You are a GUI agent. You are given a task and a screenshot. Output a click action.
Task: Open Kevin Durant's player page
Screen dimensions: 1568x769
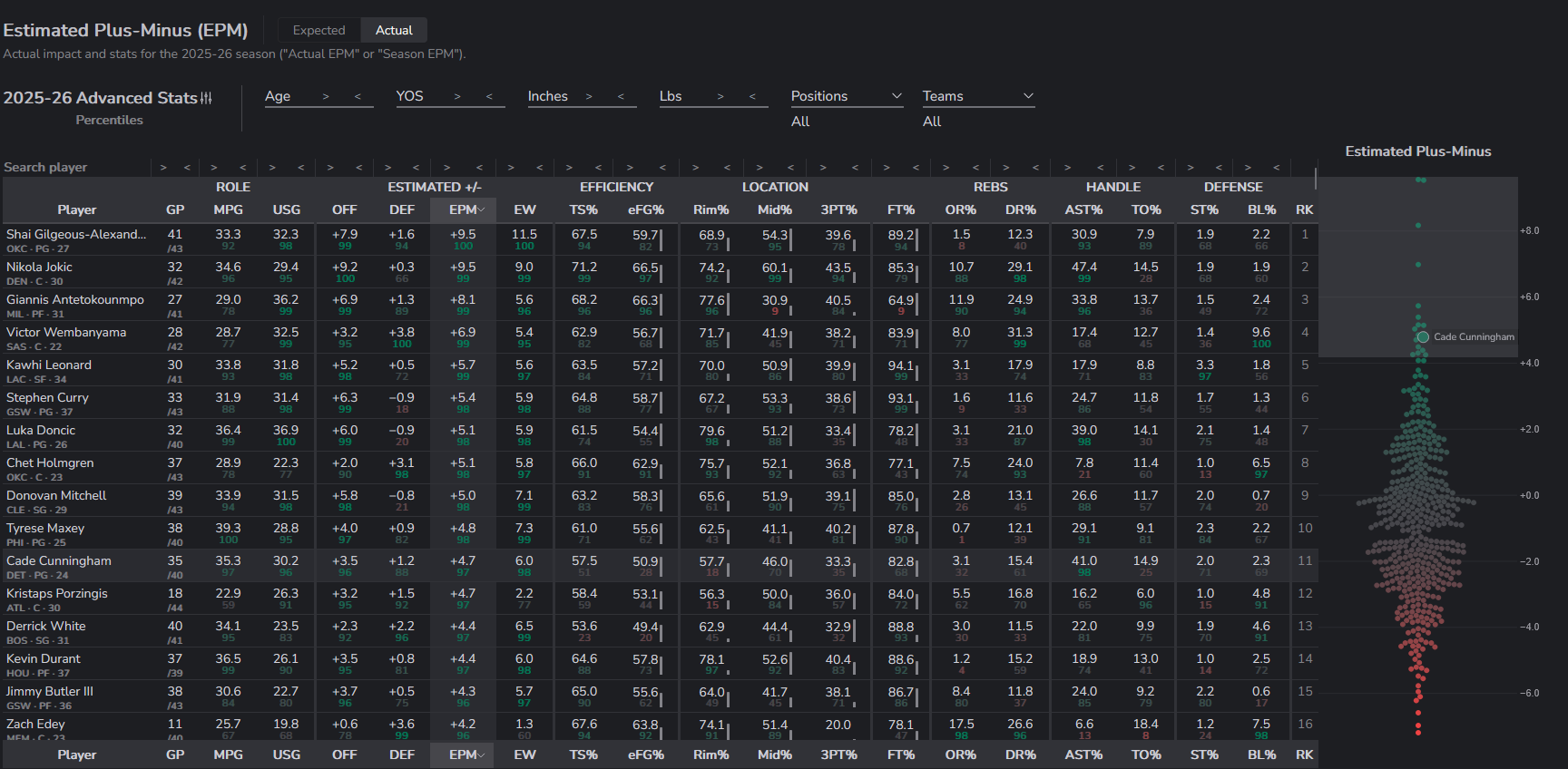pos(43,658)
